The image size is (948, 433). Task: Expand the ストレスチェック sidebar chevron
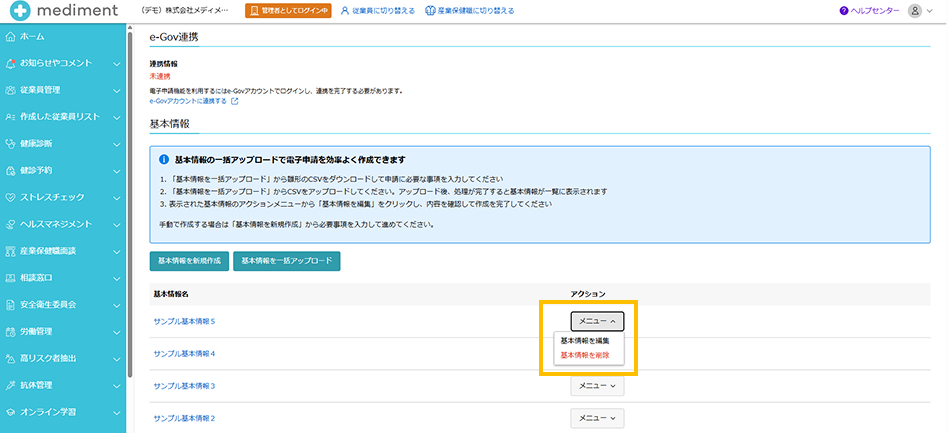point(117,197)
